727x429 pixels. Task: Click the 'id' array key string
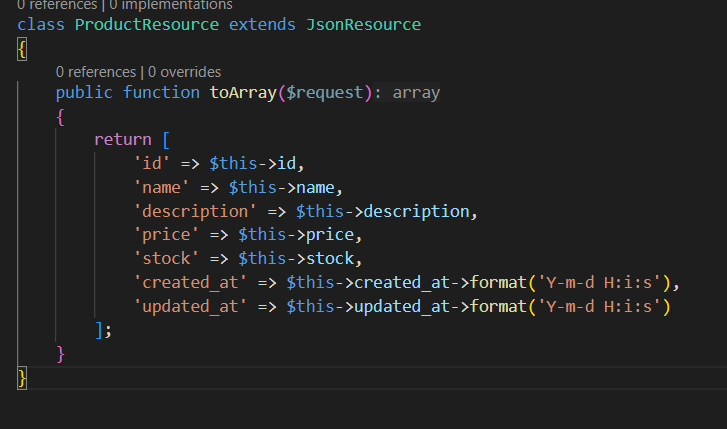[151, 163]
